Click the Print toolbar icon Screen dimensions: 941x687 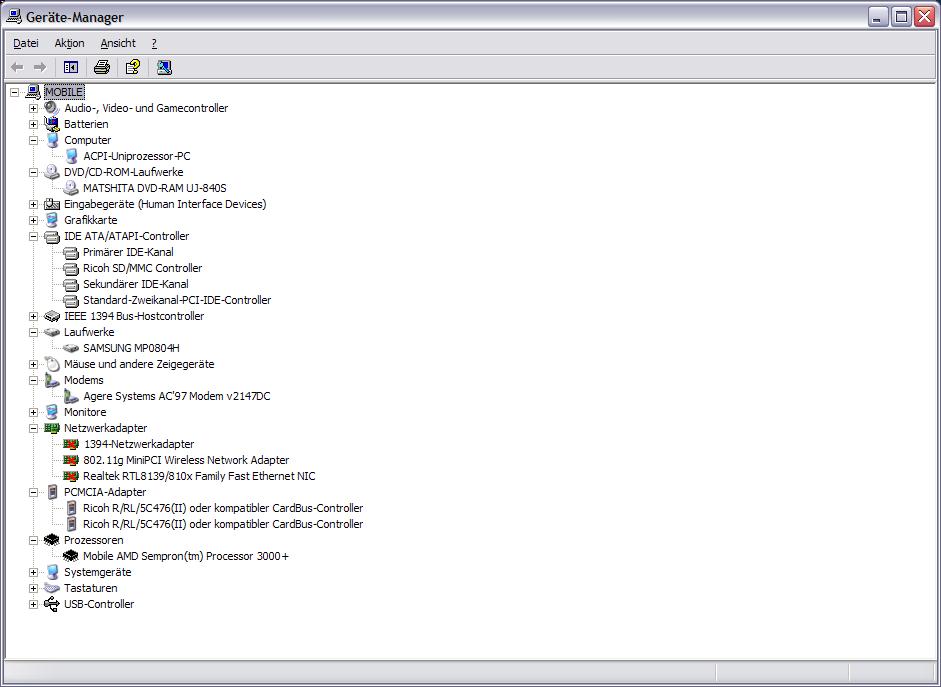click(102, 67)
